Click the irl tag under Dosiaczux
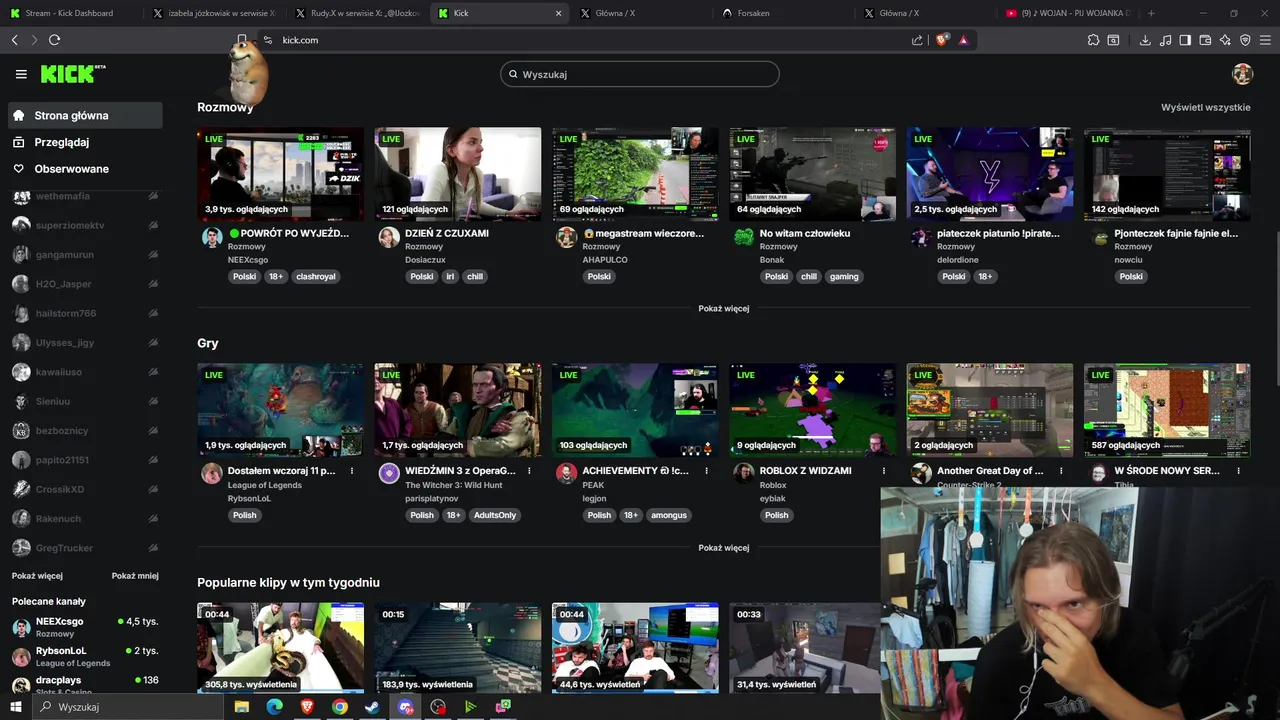Image resolution: width=1280 pixels, height=720 pixels. (x=451, y=276)
